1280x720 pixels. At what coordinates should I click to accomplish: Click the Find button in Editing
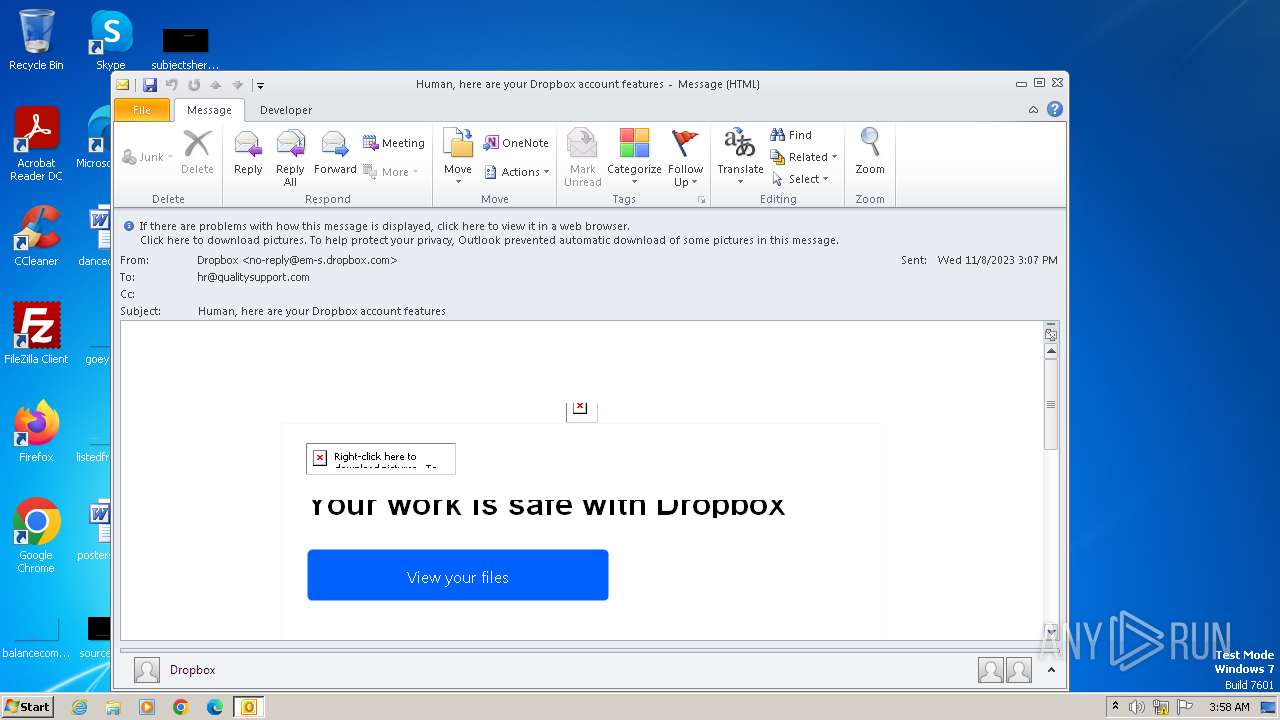point(791,135)
